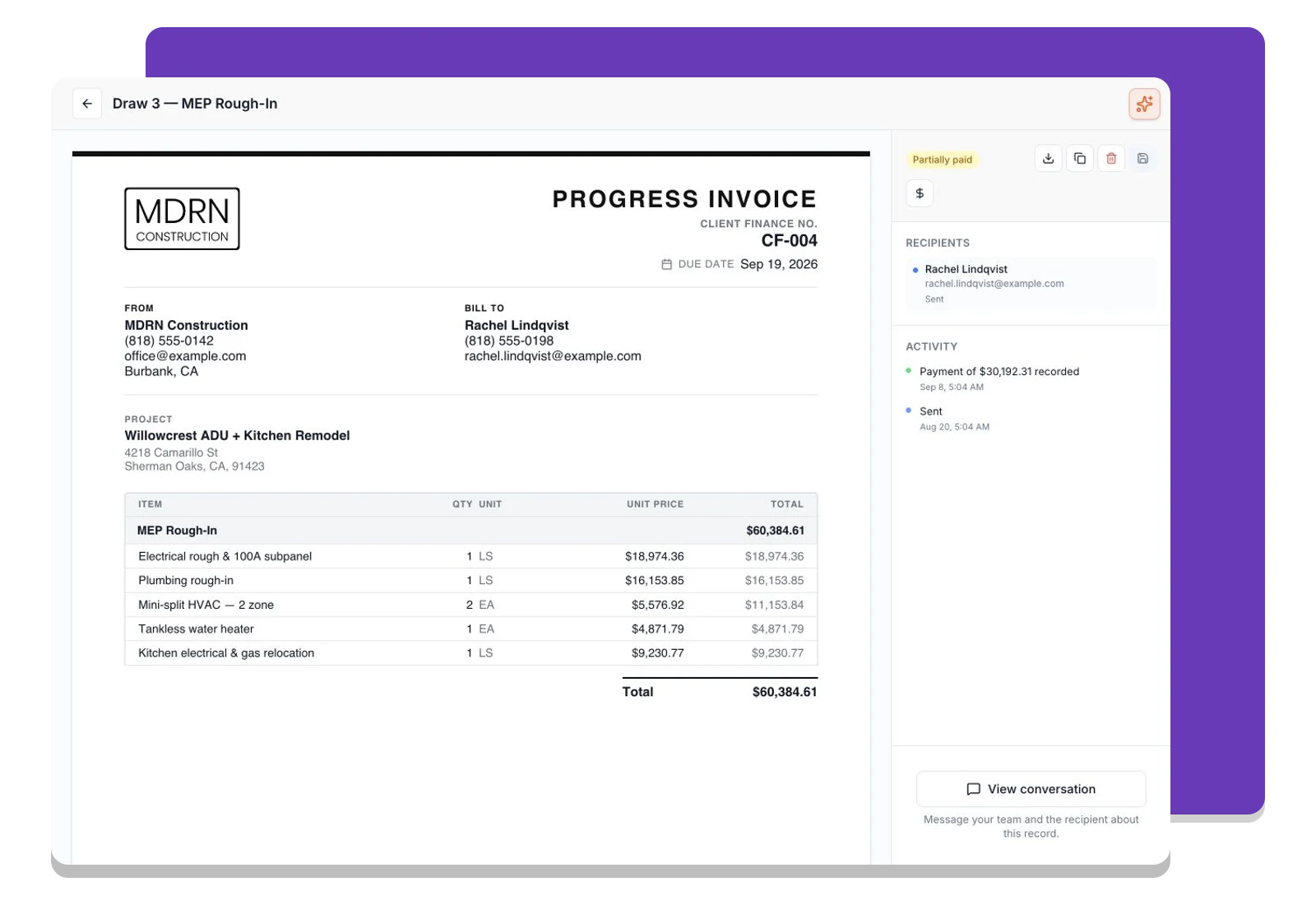
Task: Click Payment of $30,192.31 recorded activity
Action: (x=999, y=372)
